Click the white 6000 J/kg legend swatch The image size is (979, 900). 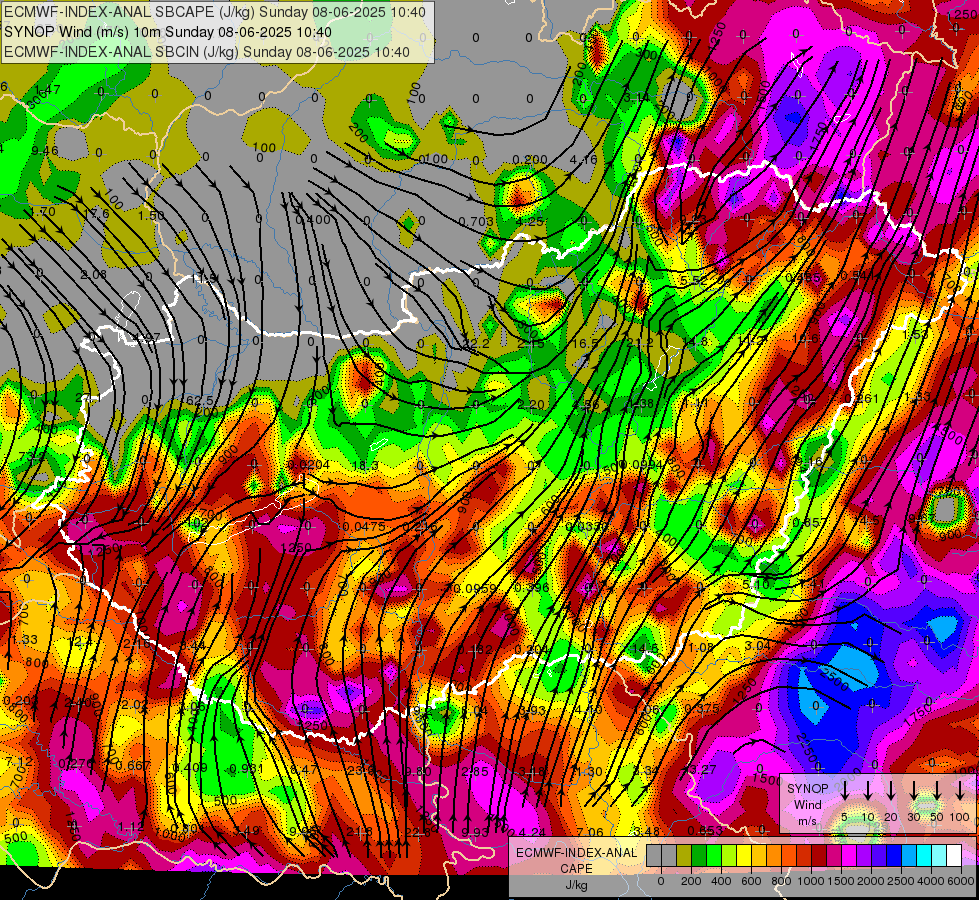[953, 855]
